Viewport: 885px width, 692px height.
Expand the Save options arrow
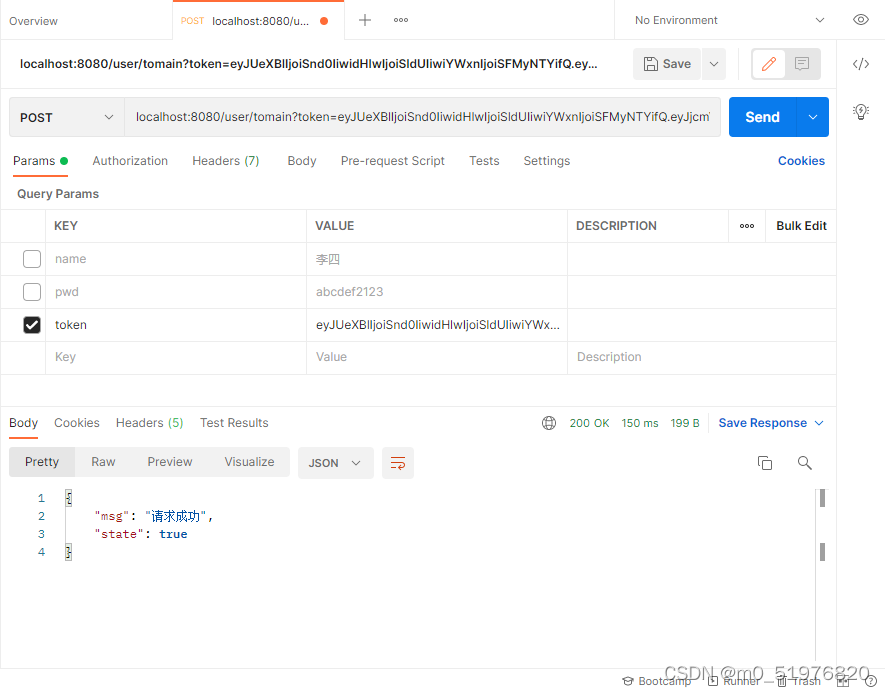[x=713, y=64]
